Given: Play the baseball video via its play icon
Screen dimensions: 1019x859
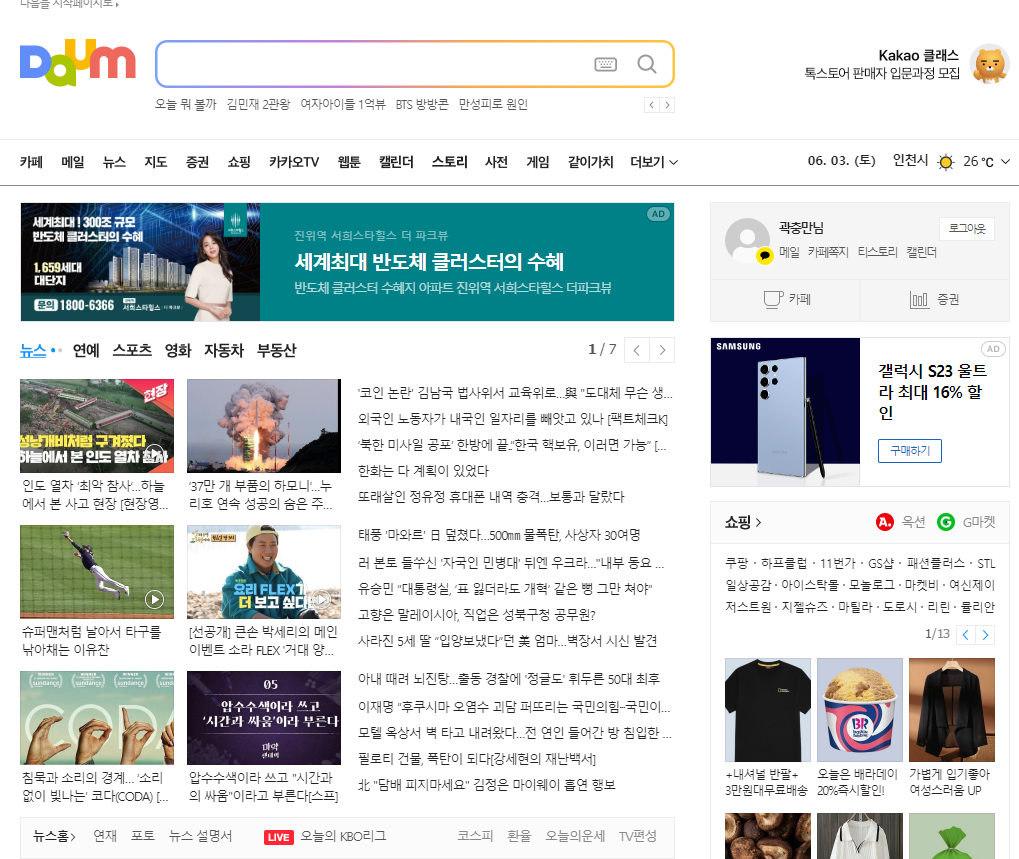Looking at the screenshot, I should pos(154,598).
